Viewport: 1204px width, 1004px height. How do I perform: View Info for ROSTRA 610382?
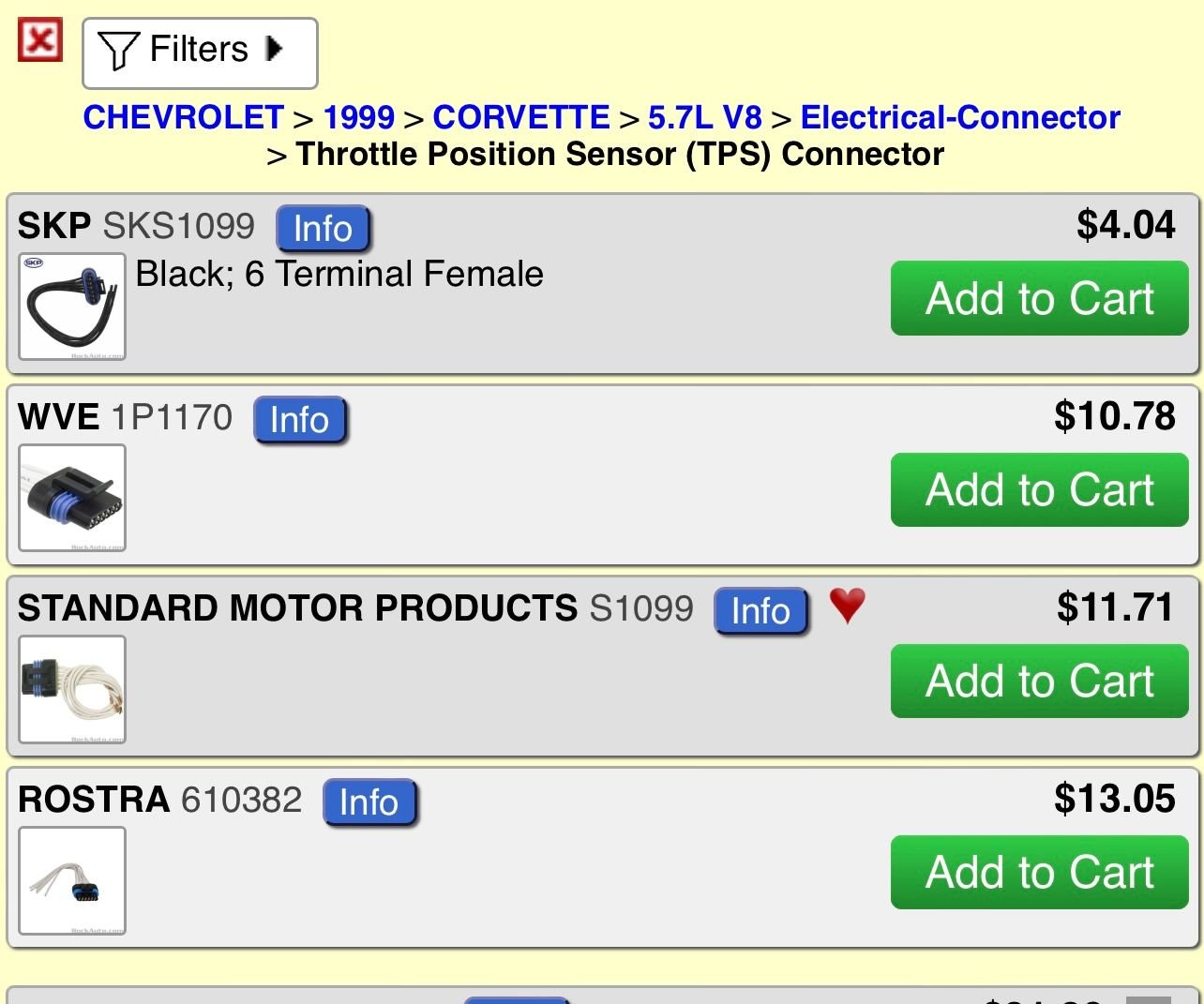(x=369, y=802)
